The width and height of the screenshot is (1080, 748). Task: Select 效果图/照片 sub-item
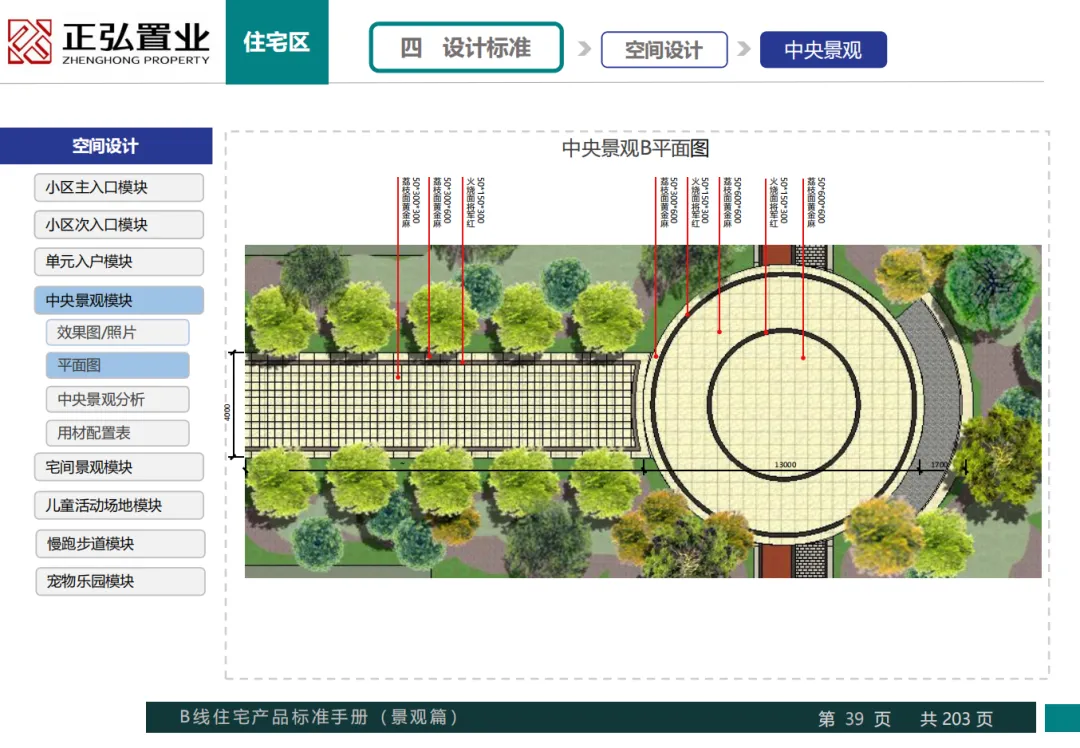tap(118, 332)
